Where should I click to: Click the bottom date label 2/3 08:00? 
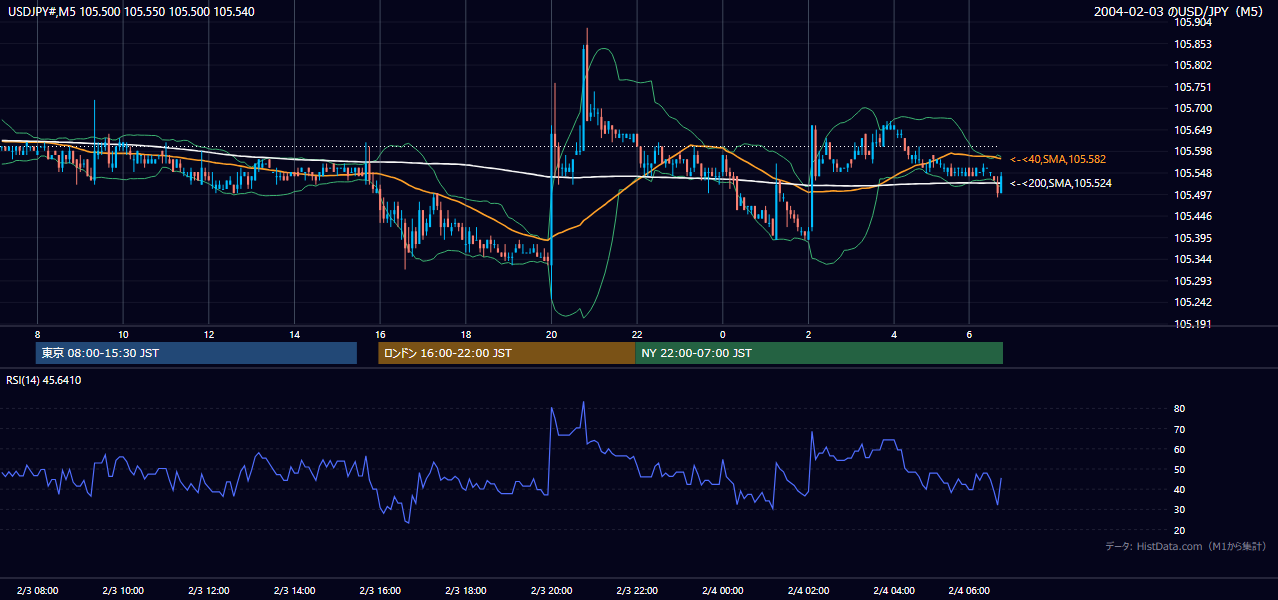pyautogui.click(x=37, y=590)
